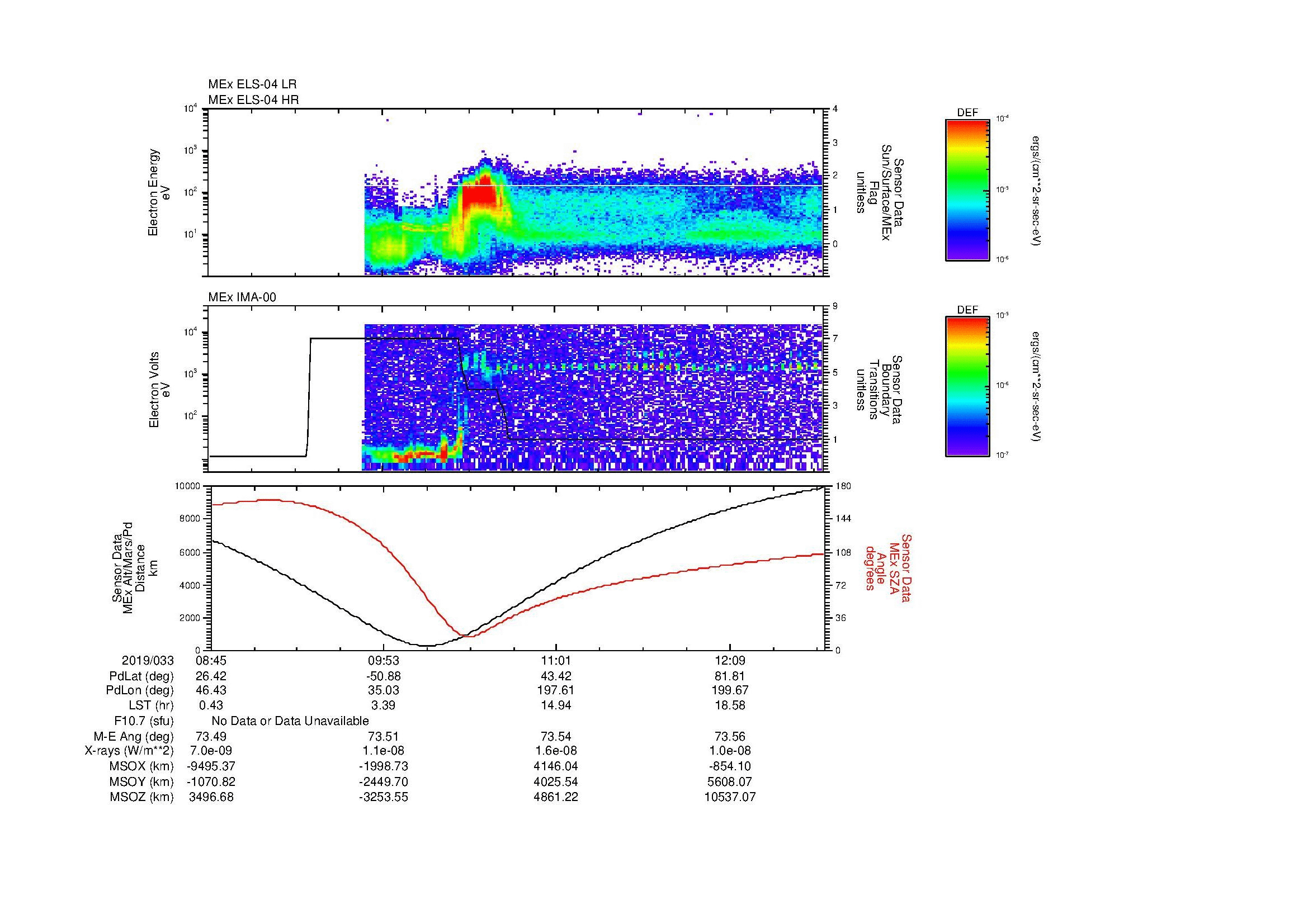Select the "PdLon (deg)" row label
1308x924 pixels.
(x=140, y=690)
